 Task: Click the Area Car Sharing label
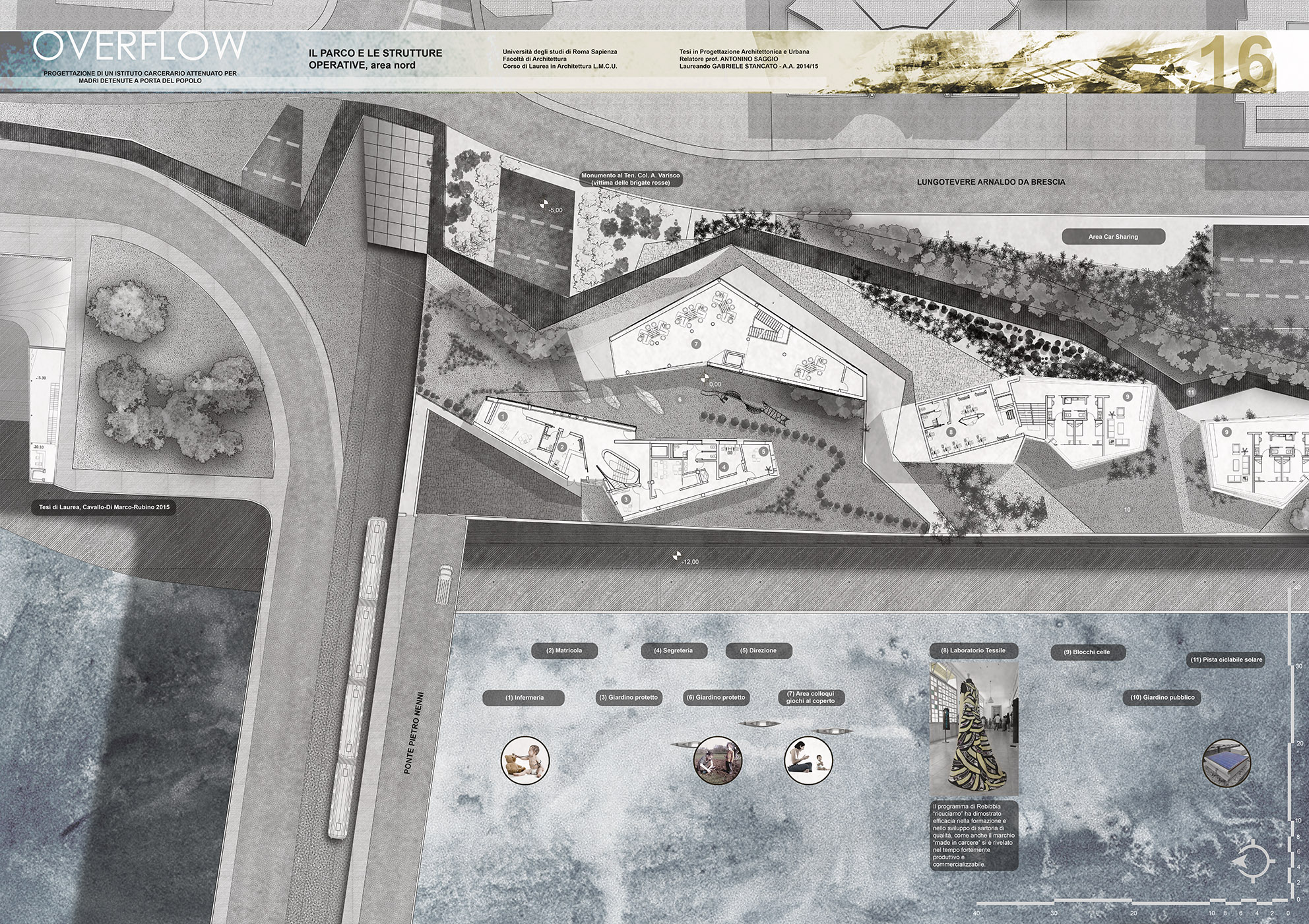[x=1113, y=237]
